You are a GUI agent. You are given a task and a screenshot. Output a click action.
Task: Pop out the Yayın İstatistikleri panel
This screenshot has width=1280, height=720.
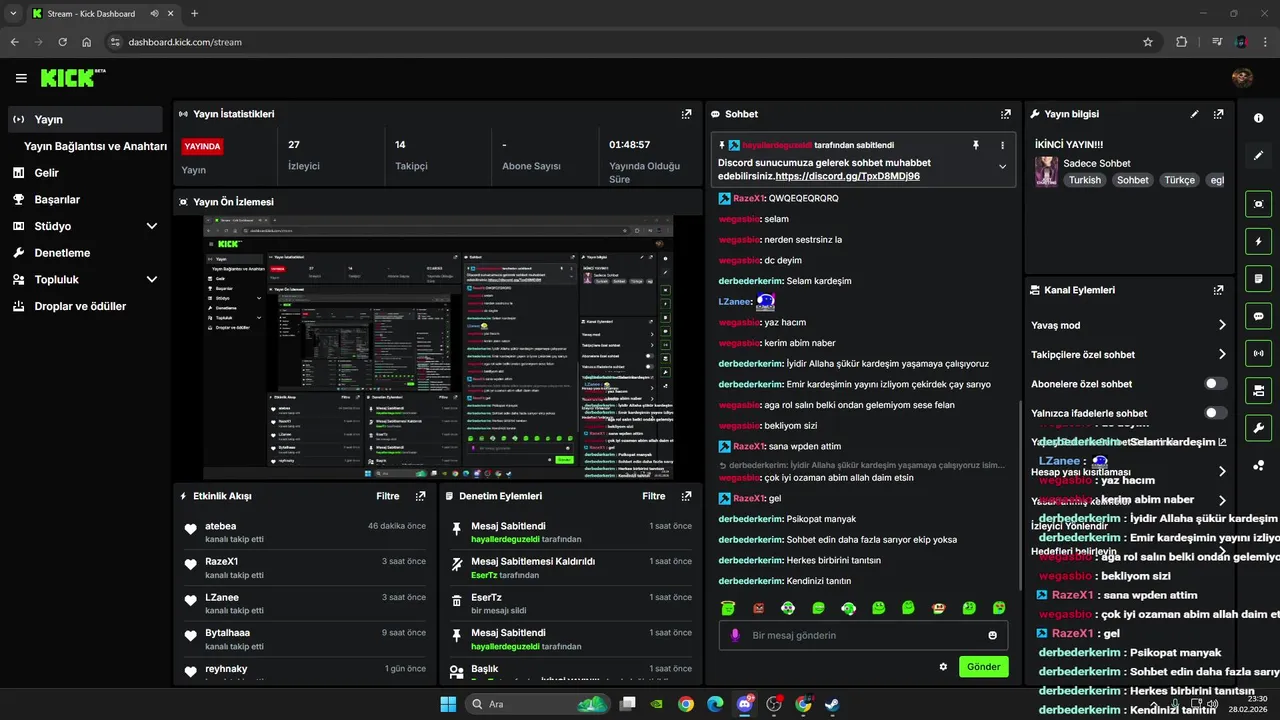tap(686, 114)
